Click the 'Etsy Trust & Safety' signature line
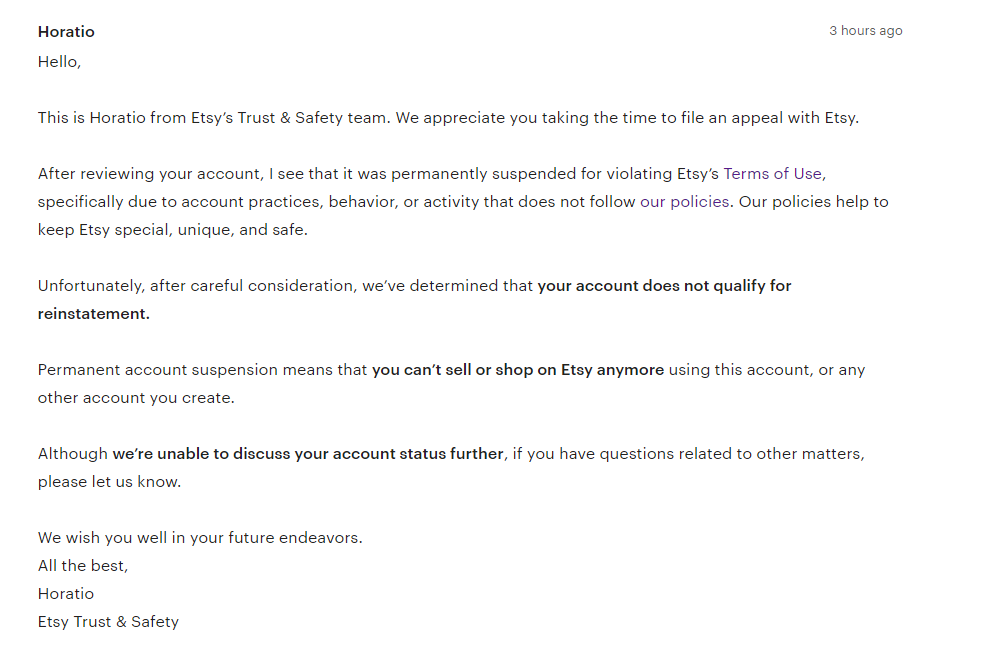Screen dimensions: 997x658 pyautogui.click(x=108, y=622)
